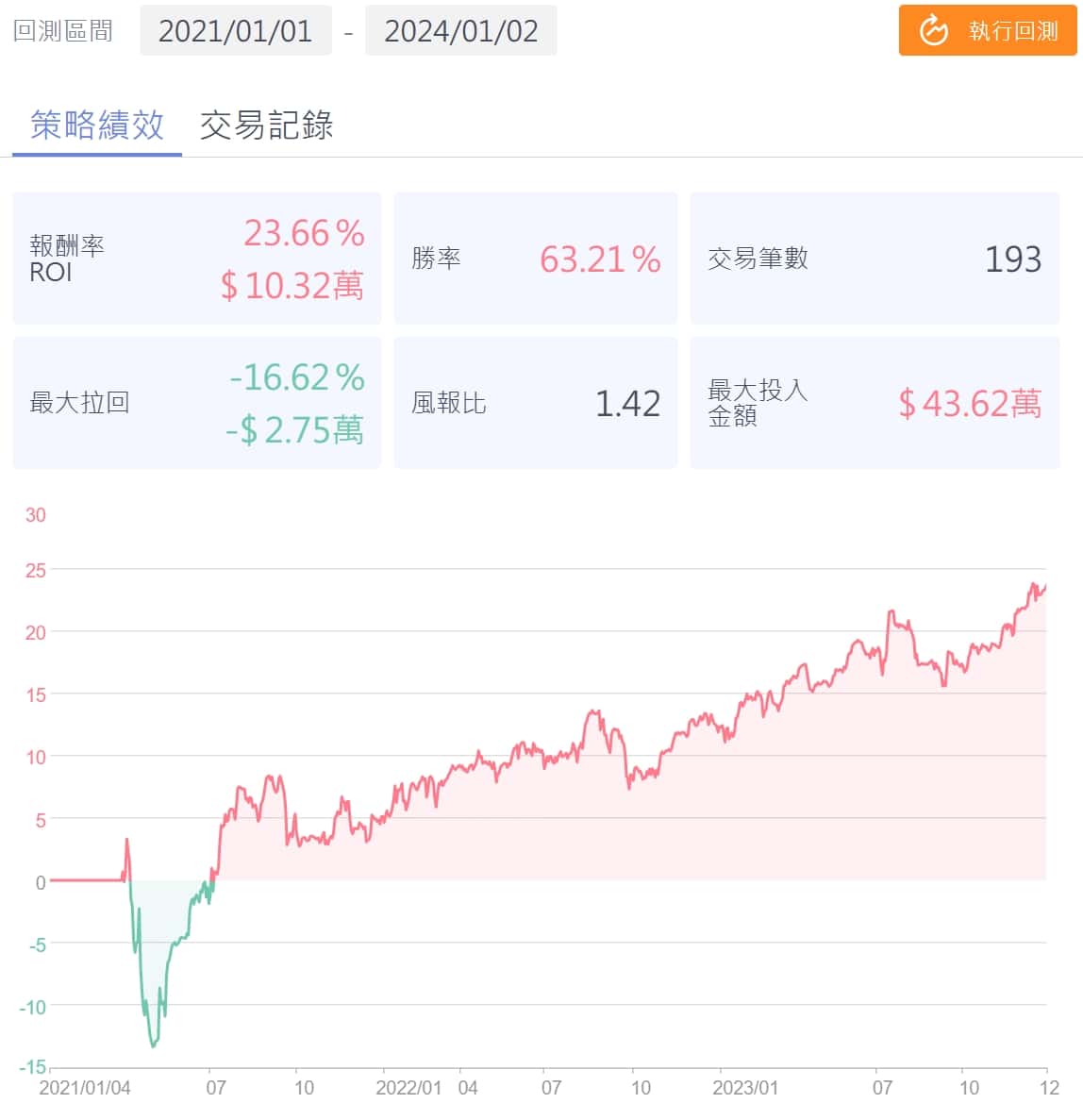The height and width of the screenshot is (1120, 1083).
Task: Select the 風報比 1.42 card
Action: (x=535, y=403)
